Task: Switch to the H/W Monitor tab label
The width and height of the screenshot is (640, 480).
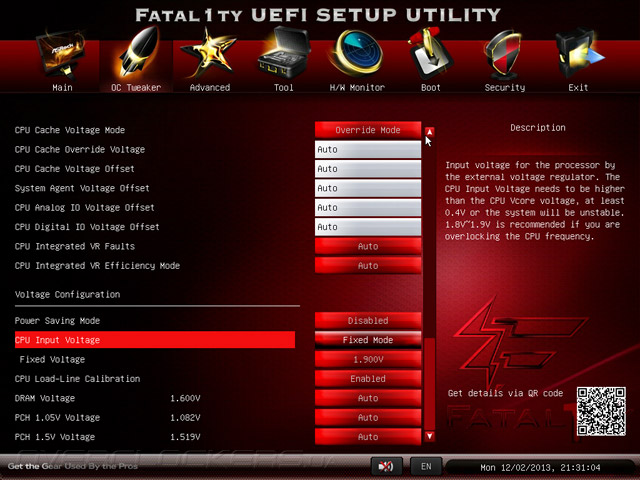Action: tap(357, 87)
